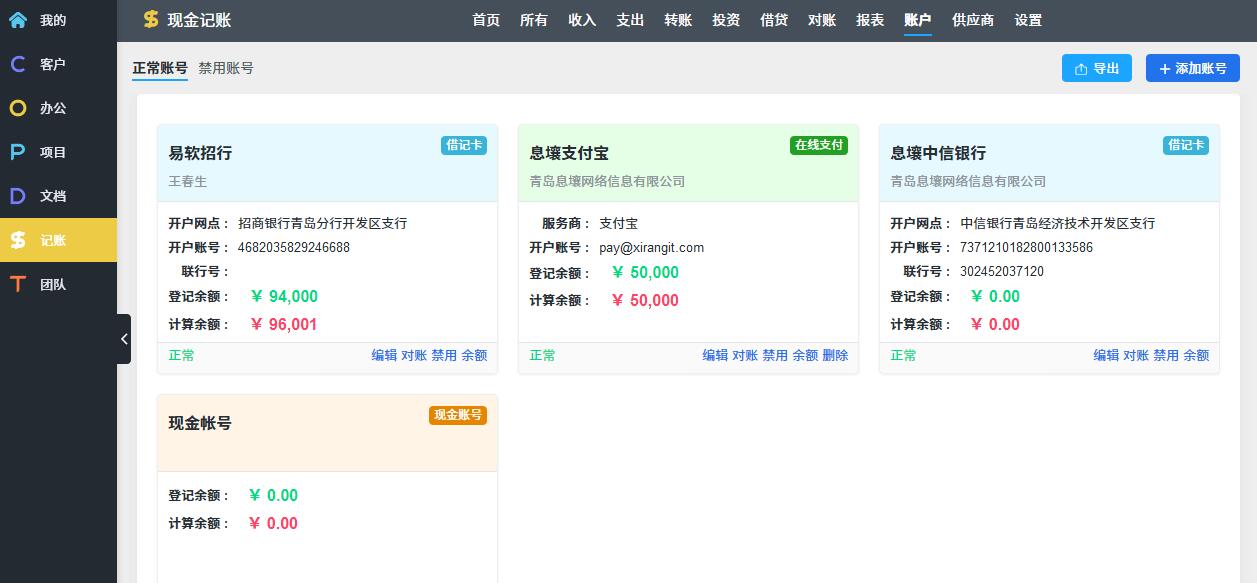Open the 团队 T icon in sidebar
This screenshot has height=583, width=1257.
tap(18, 284)
